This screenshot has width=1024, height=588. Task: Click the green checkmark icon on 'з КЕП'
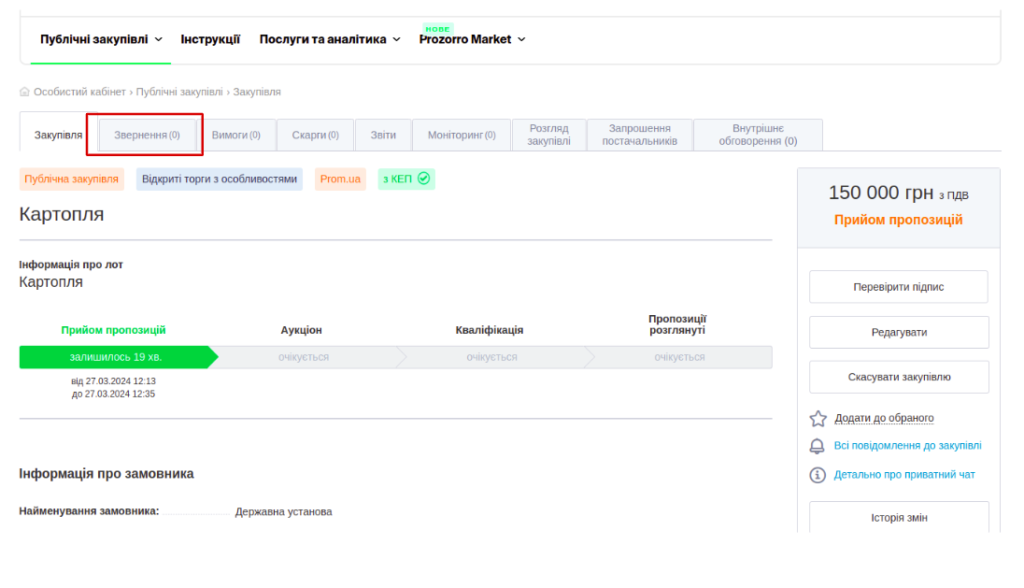(x=424, y=179)
